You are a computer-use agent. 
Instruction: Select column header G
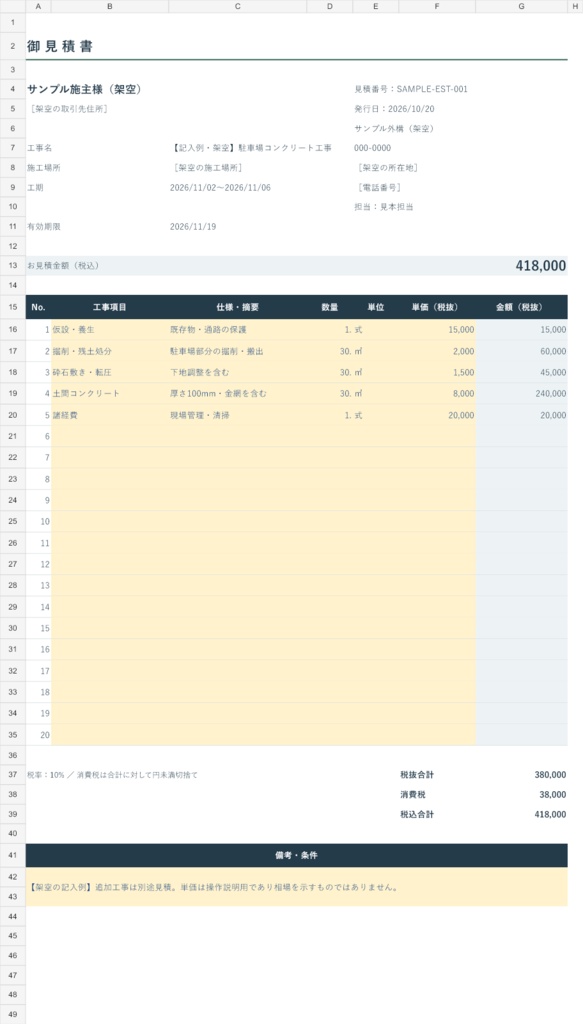pos(522,6)
